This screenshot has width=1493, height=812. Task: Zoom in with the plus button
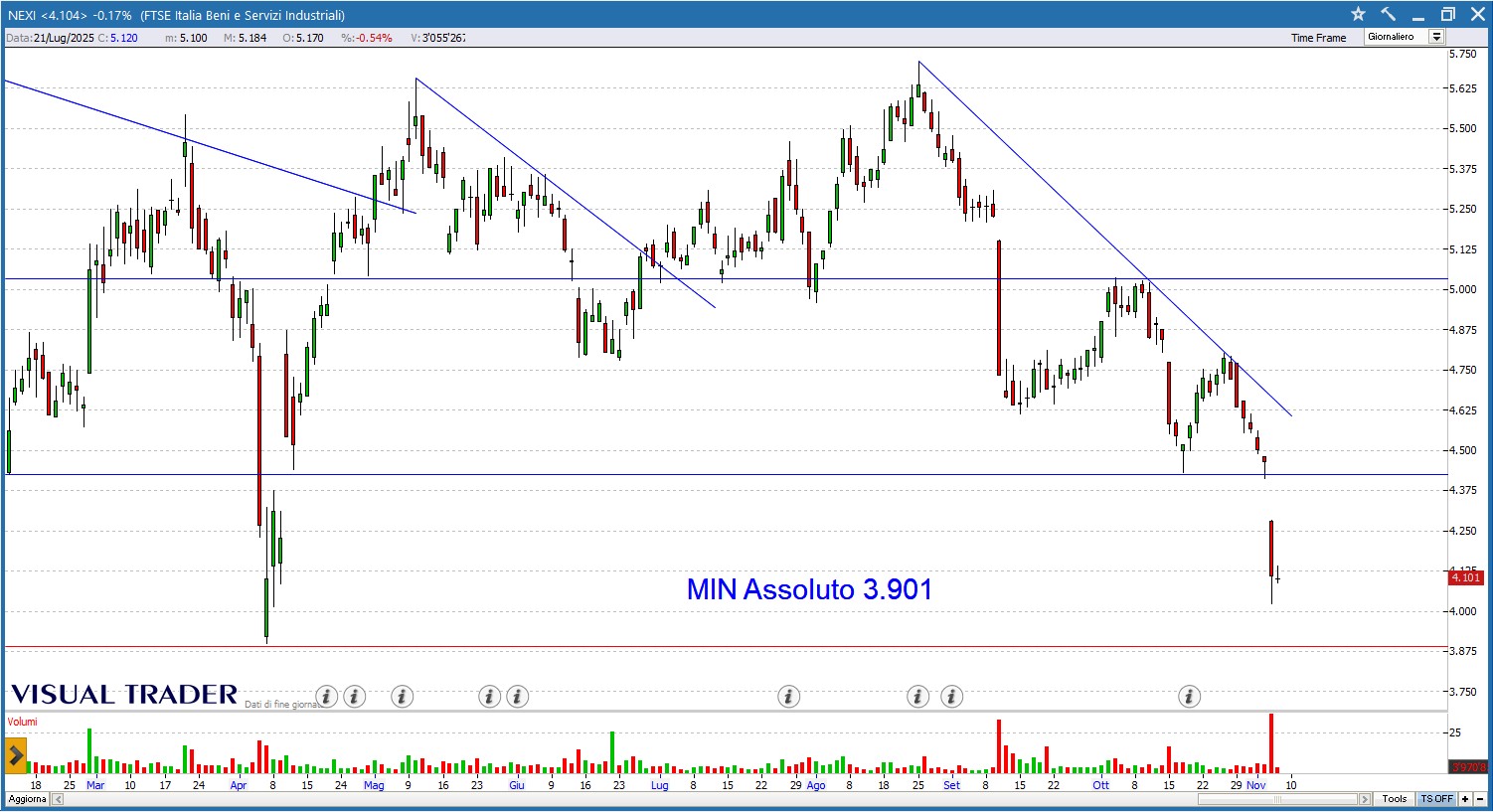(x=1465, y=799)
